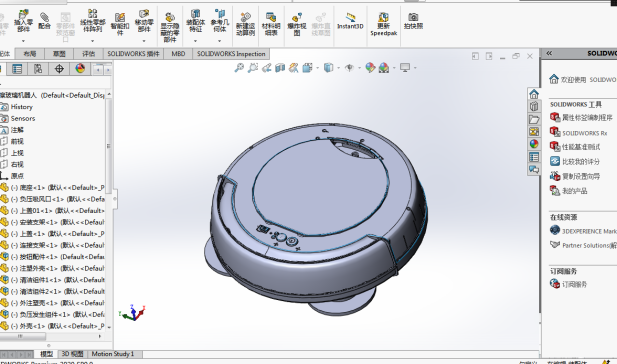Screen dimensions: 617x364
Task: Click the View Orientation cube icon
Action: (x=307, y=68)
